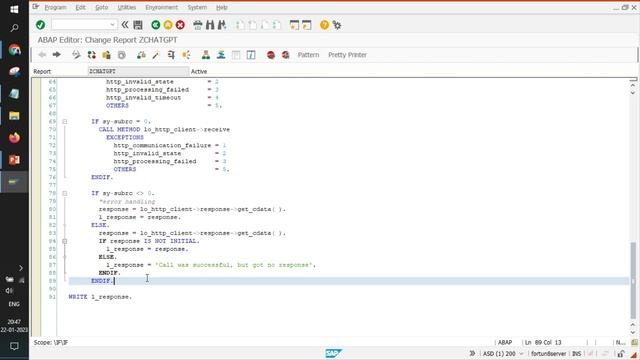
Task: Open the transaction command field dropdown
Action: click(x=112, y=25)
